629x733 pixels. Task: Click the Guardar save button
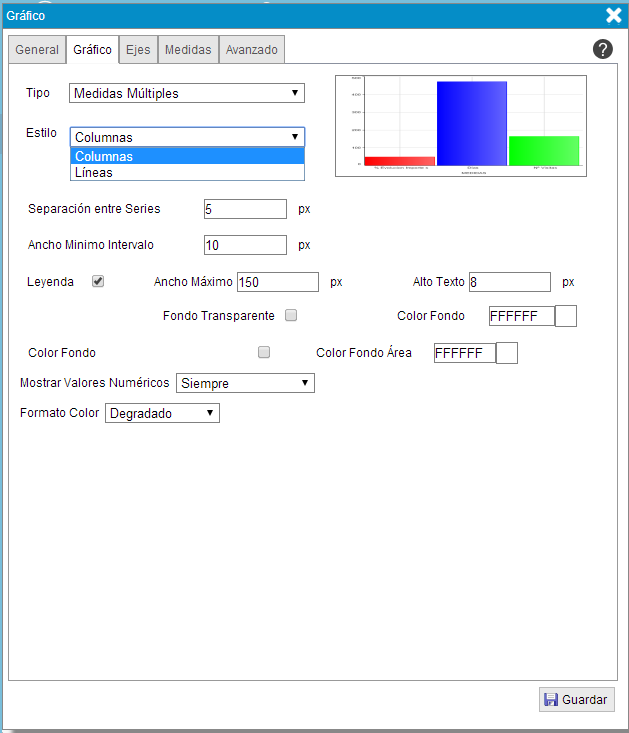pyautogui.click(x=576, y=700)
